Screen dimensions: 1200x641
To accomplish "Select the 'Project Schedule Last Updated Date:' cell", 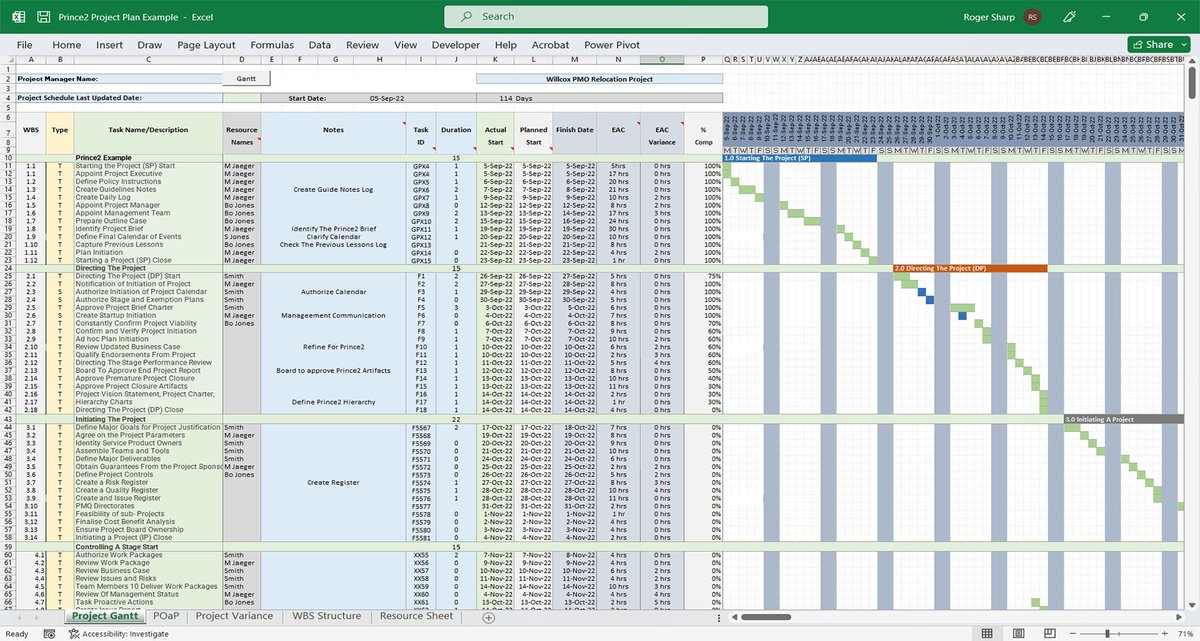I will pos(118,98).
